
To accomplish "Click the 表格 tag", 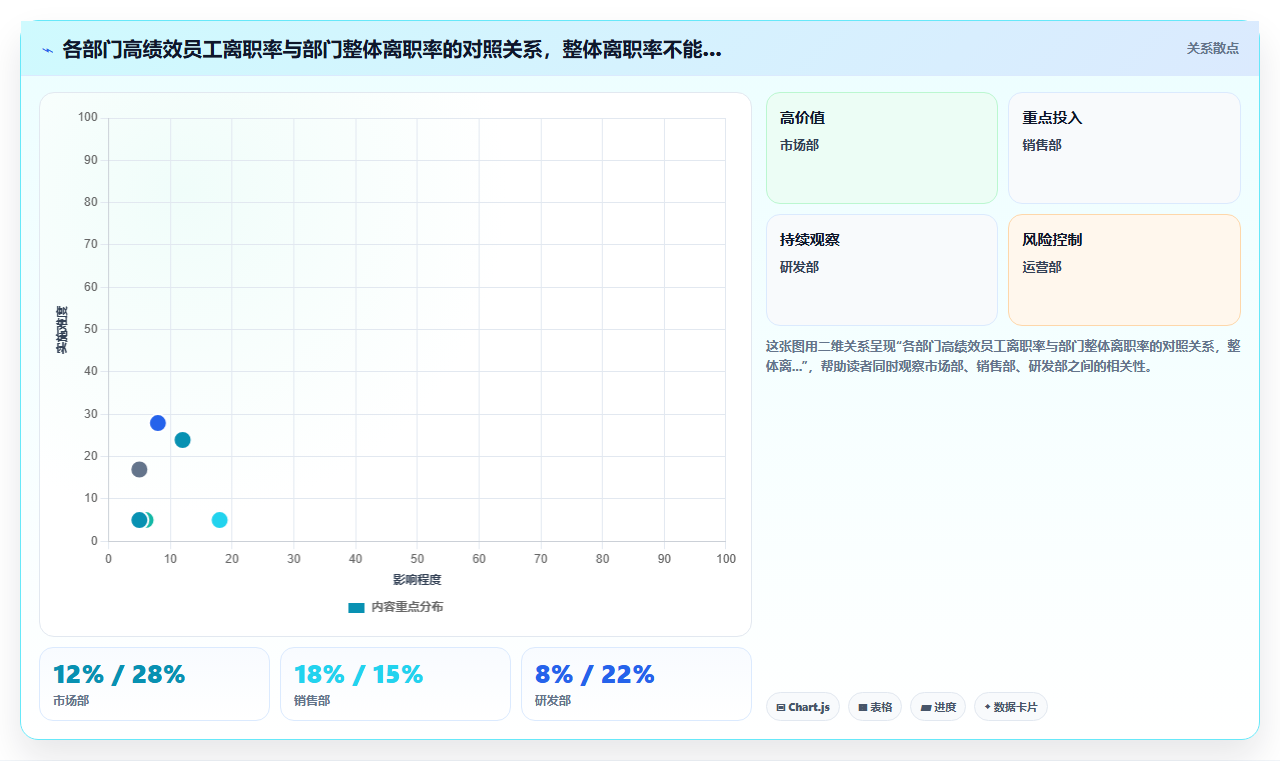I will pos(875,707).
